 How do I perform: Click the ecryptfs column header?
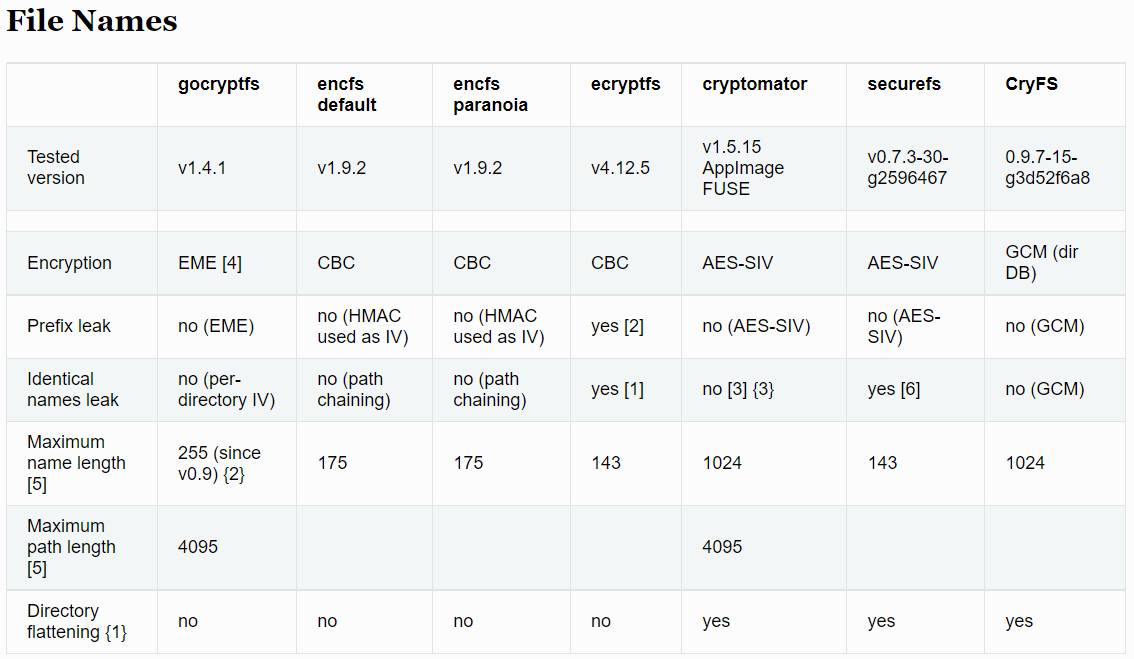click(625, 84)
